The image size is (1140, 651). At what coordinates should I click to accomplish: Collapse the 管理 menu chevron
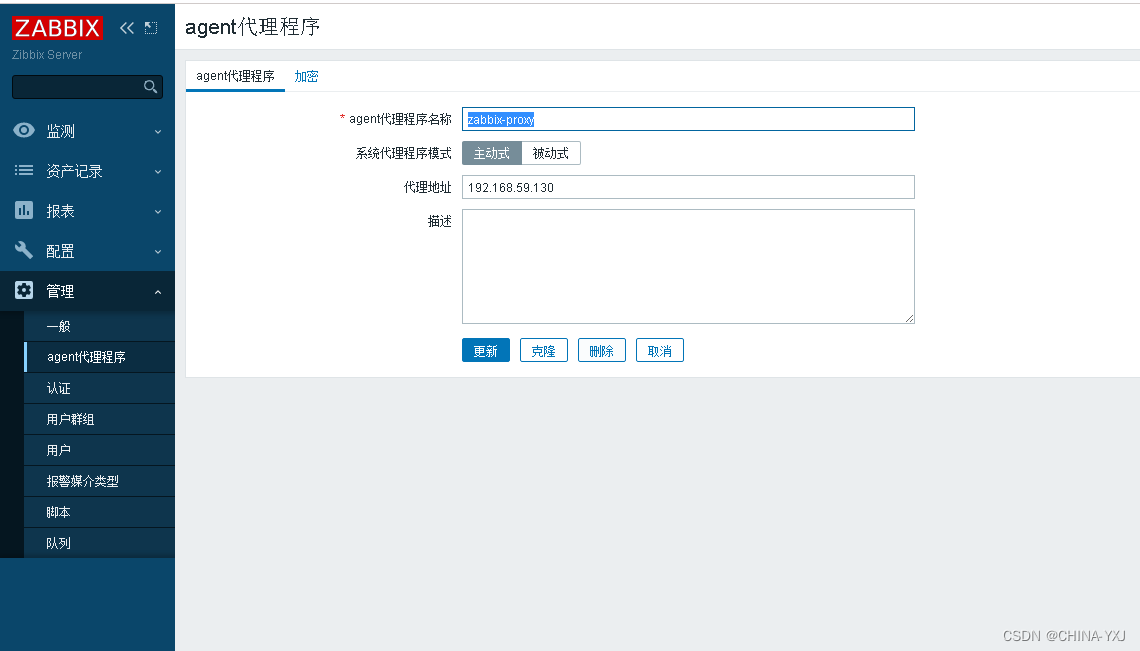158,292
